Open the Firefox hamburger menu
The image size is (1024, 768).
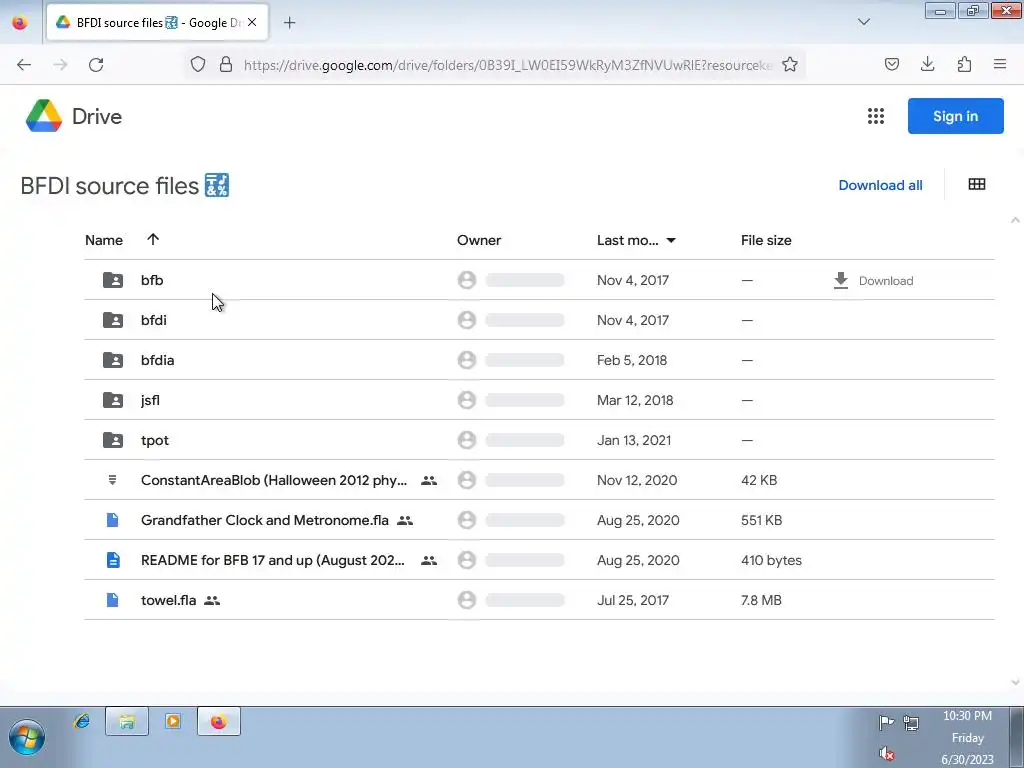coord(1000,64)
